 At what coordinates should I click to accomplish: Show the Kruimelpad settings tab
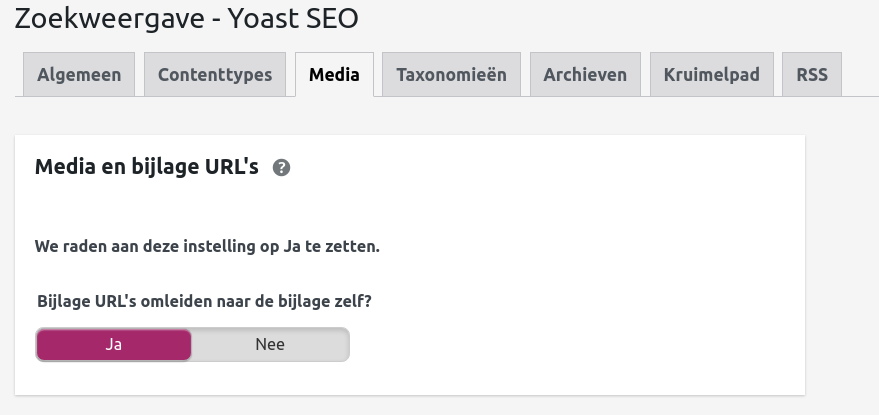pos(712,75)
